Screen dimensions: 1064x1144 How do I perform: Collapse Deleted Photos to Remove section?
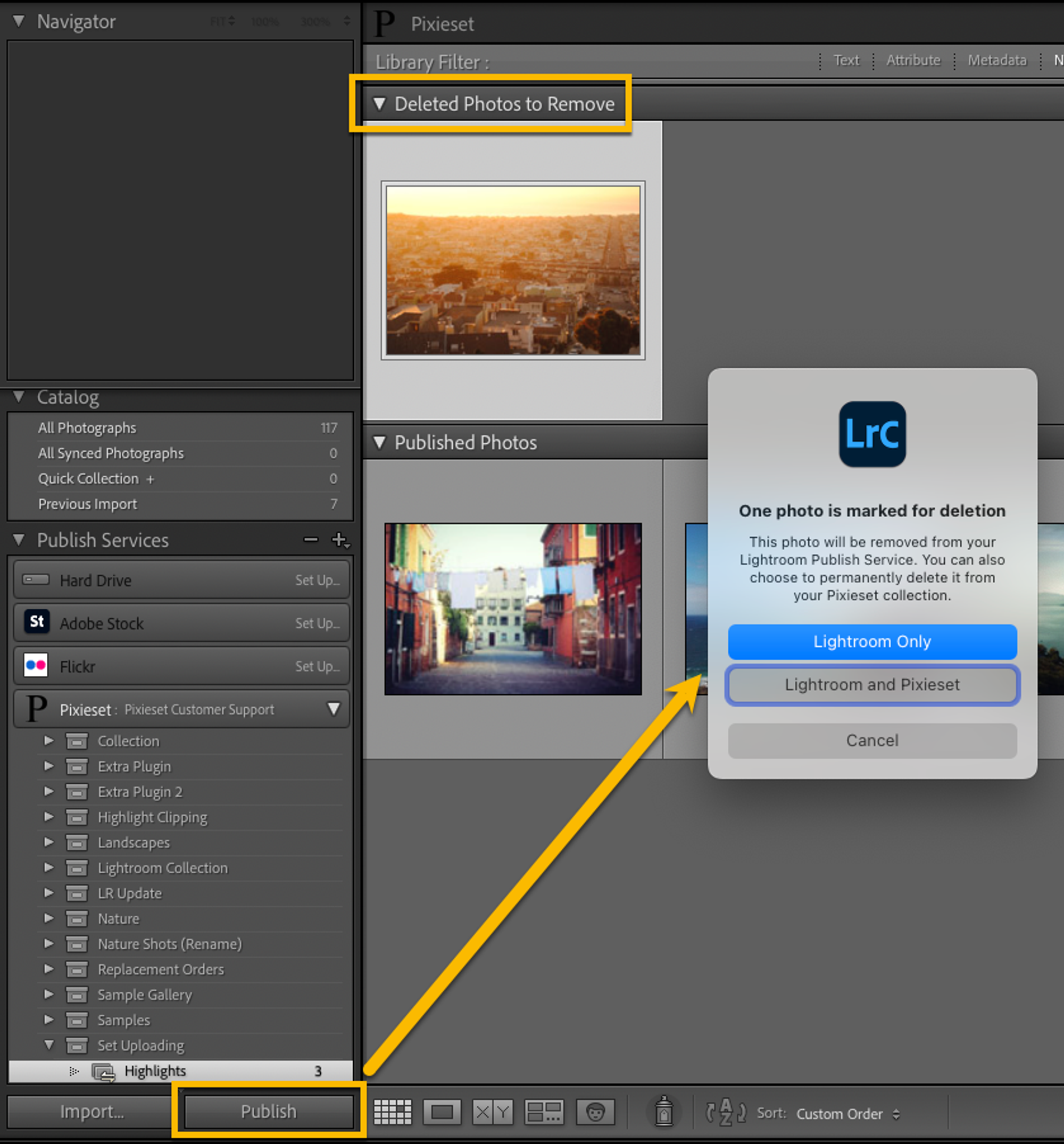[379, 104]
